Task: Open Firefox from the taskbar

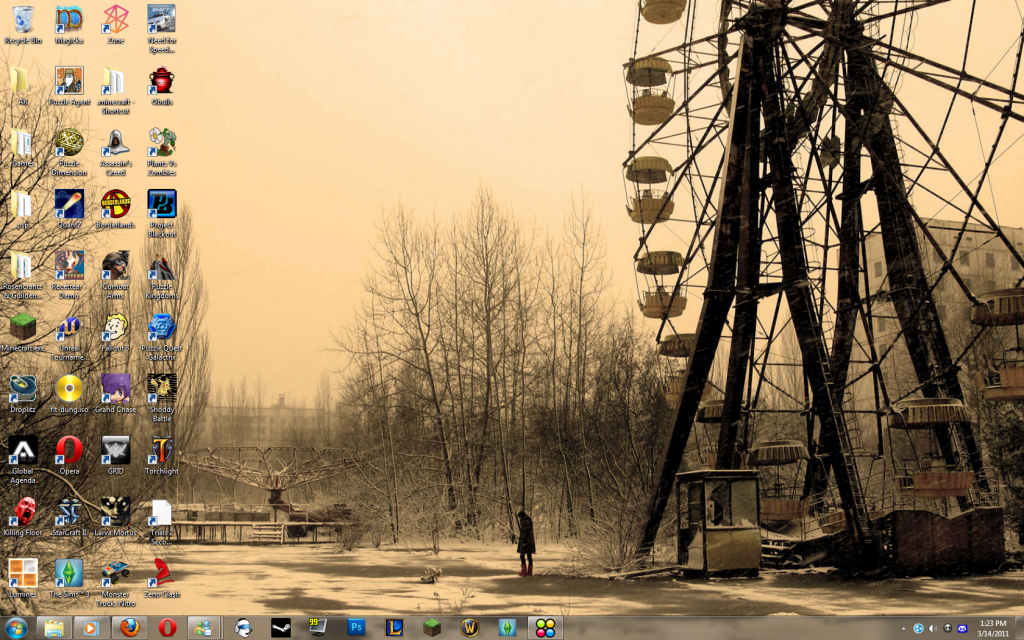Action: tap(129, 627)
